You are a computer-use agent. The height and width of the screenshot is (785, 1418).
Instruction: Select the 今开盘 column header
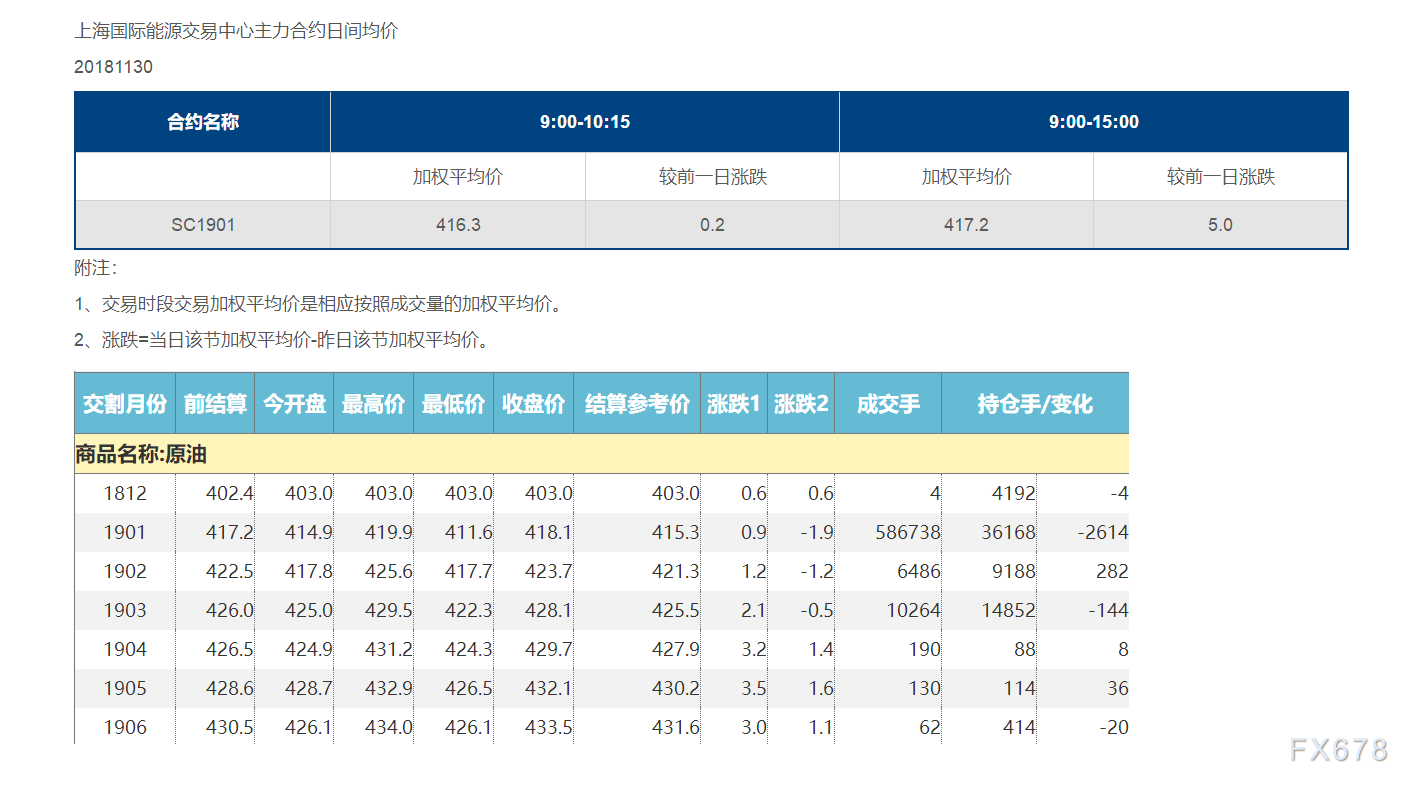point(294,404)
